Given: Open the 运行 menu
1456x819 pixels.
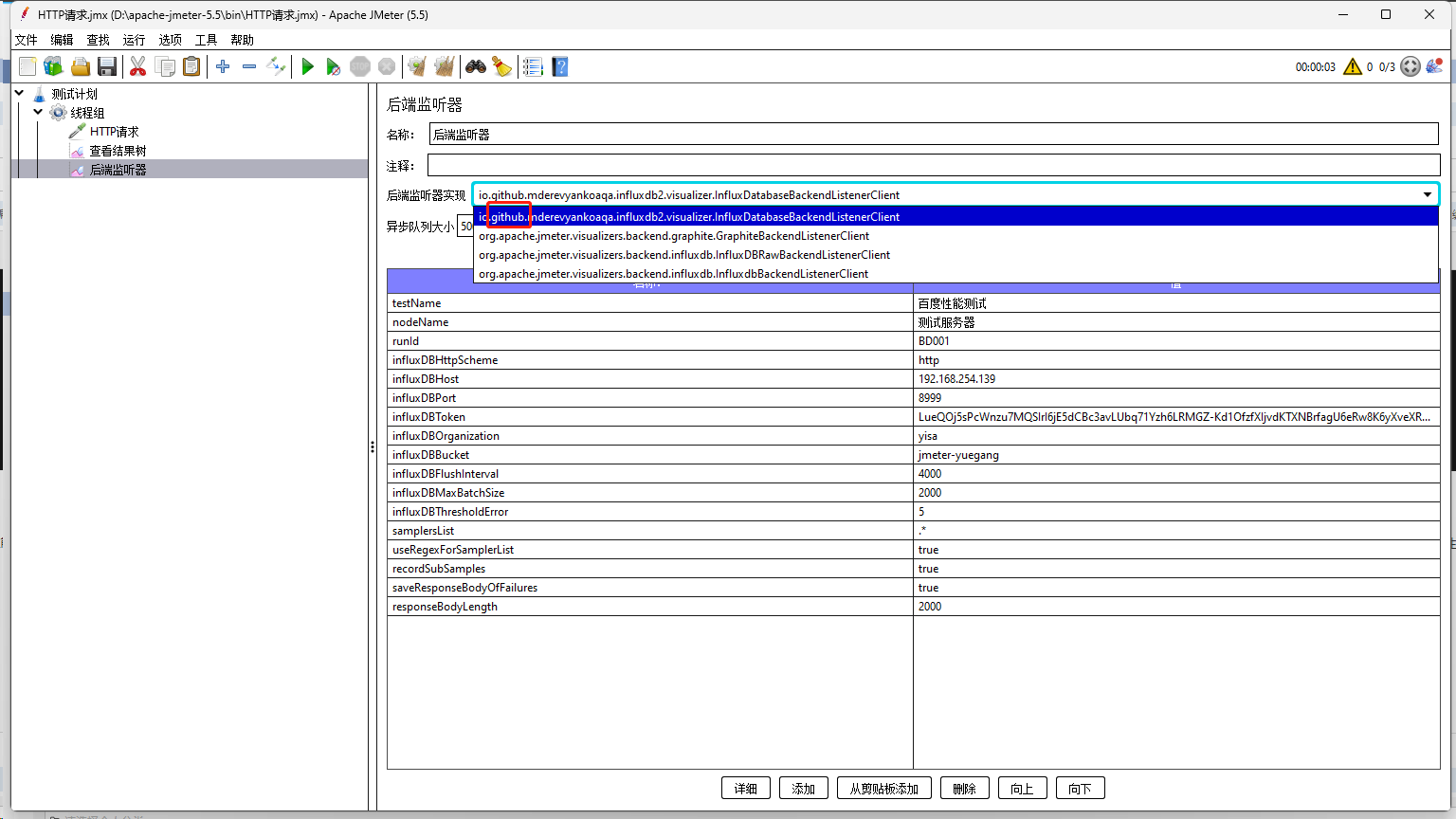Looking at the screenshot, I should coord(135,40).
